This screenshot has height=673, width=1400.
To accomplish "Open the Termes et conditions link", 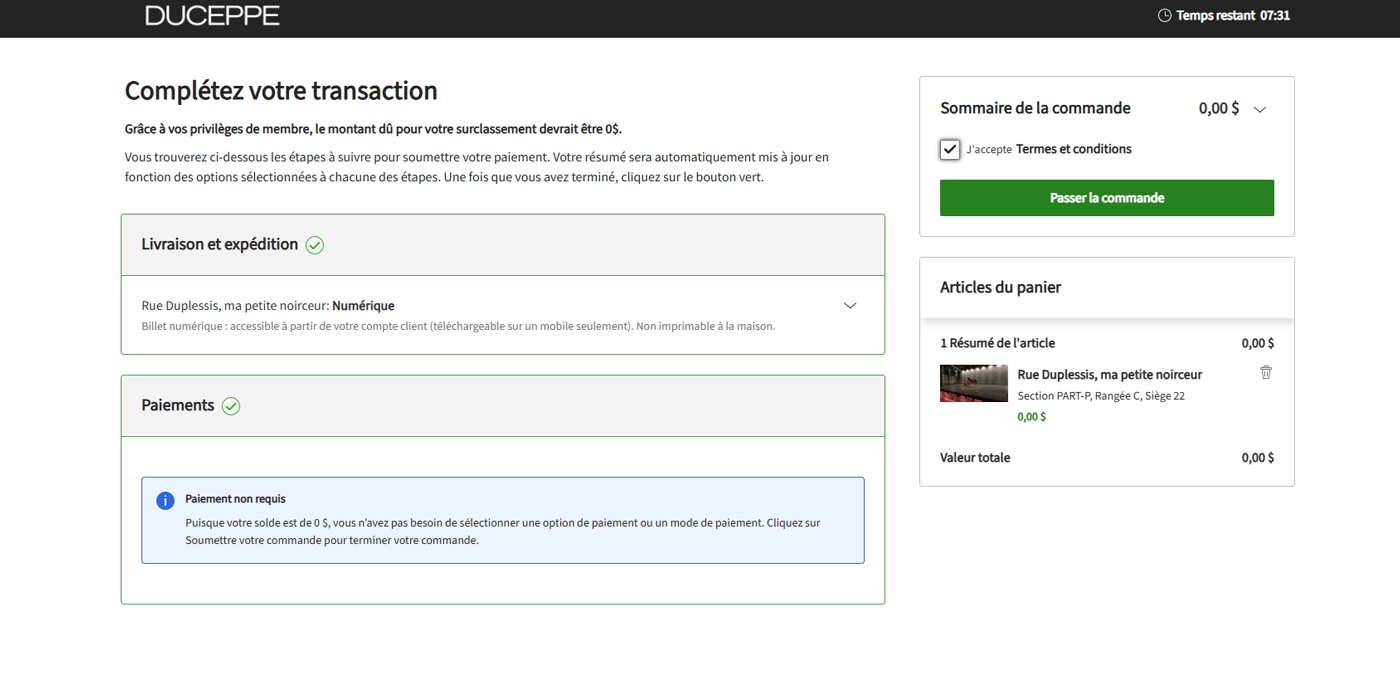I will (x=1073, y=149).
